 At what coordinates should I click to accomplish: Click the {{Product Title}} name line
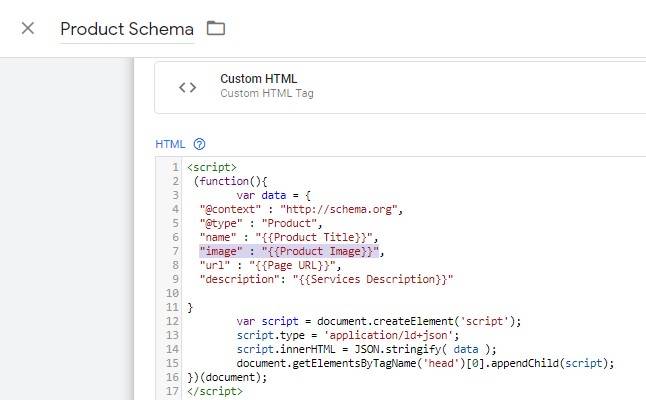[x=288, y=237]
